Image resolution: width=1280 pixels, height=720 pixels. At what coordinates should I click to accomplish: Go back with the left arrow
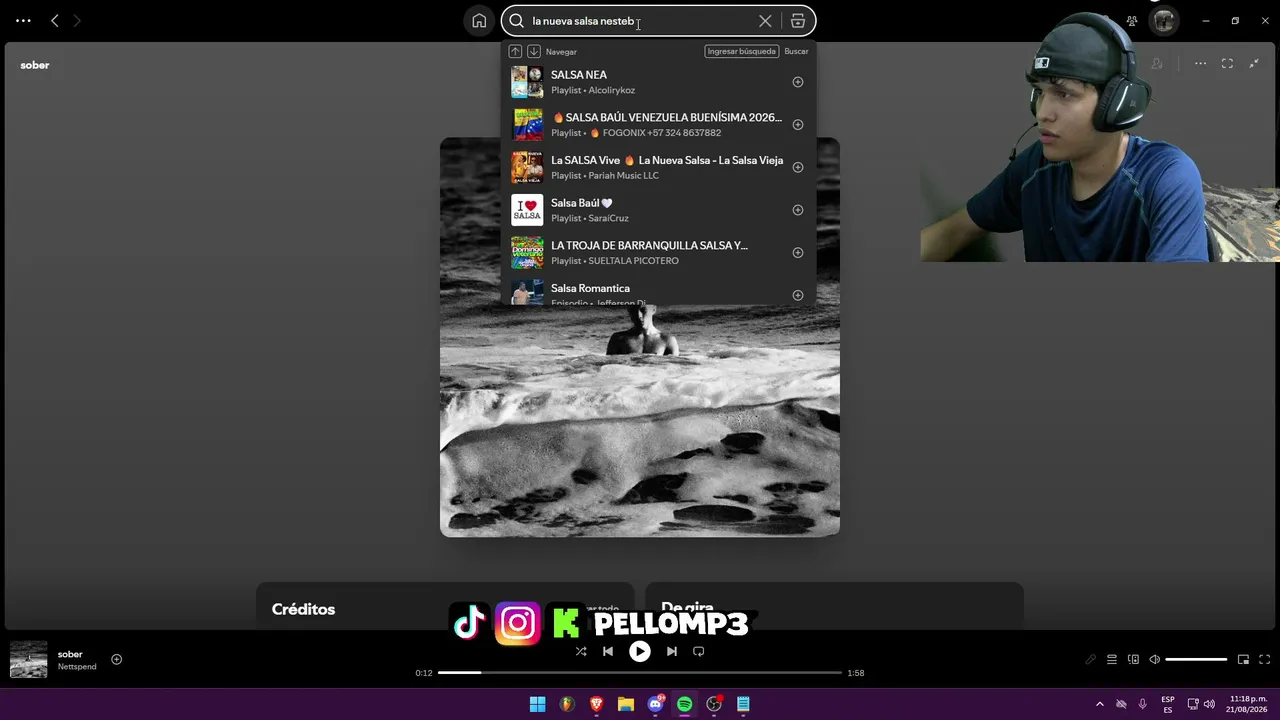click(55, 21)
